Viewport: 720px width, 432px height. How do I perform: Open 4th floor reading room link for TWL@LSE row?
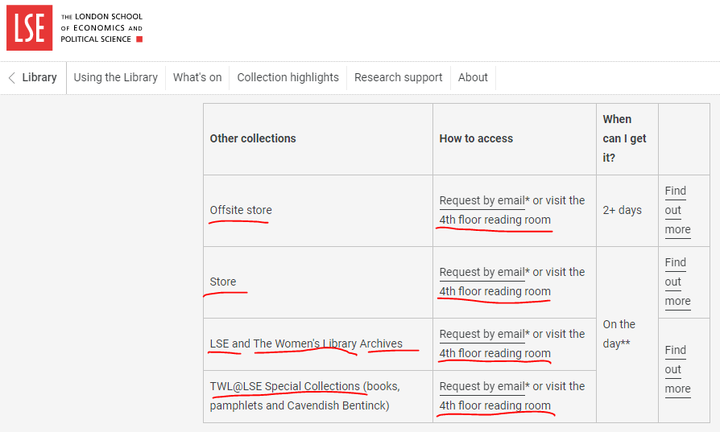point(495,406)
